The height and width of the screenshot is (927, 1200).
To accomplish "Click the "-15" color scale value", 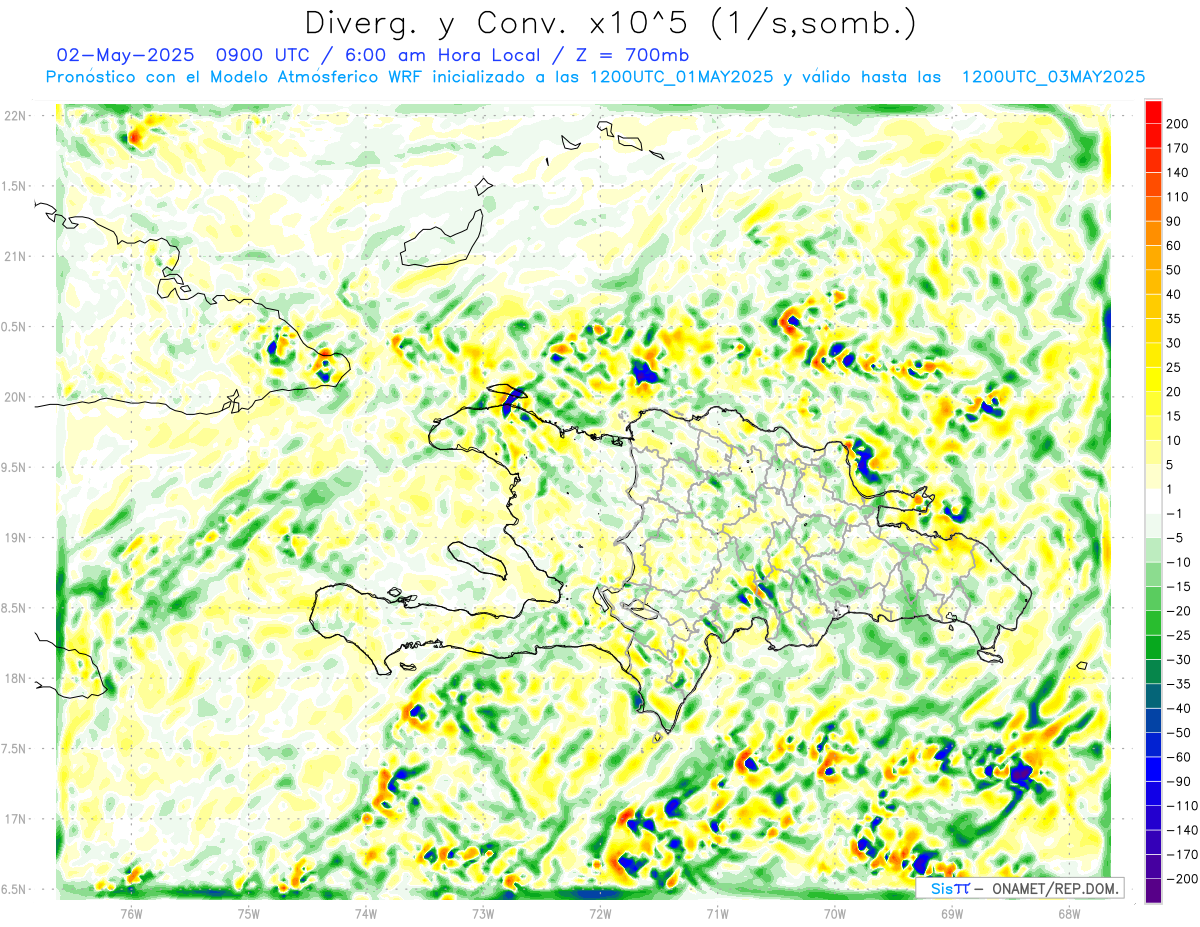I will click(x=1178, y=587).
